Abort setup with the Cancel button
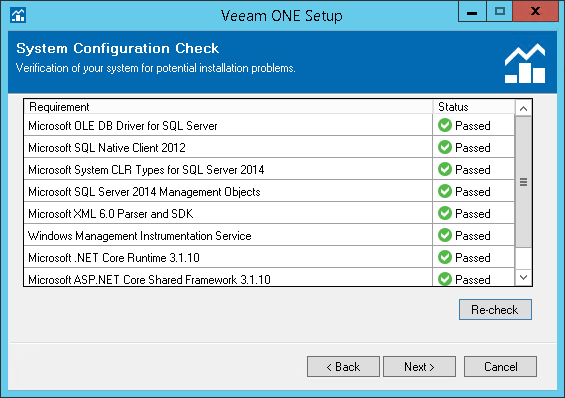Viewport: 565px width, 398px height. (x=501, y=367)
